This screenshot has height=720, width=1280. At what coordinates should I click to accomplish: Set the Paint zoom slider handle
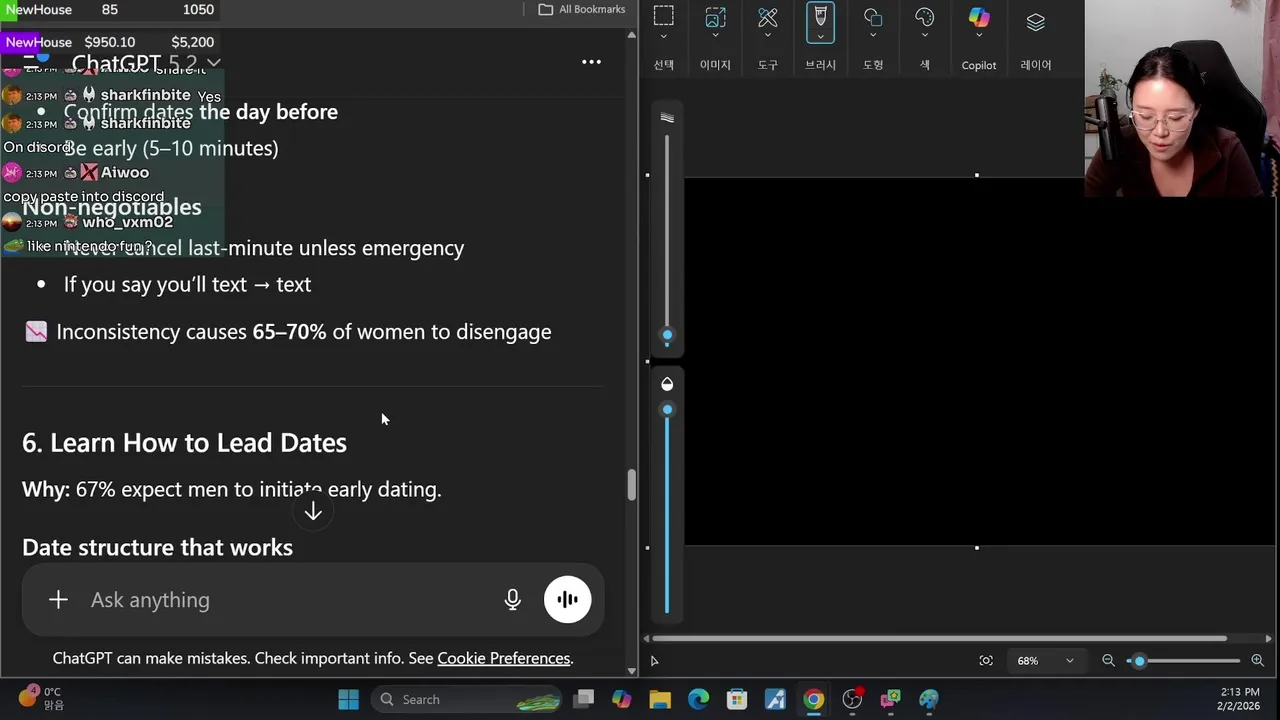(x=1139, y=660)
